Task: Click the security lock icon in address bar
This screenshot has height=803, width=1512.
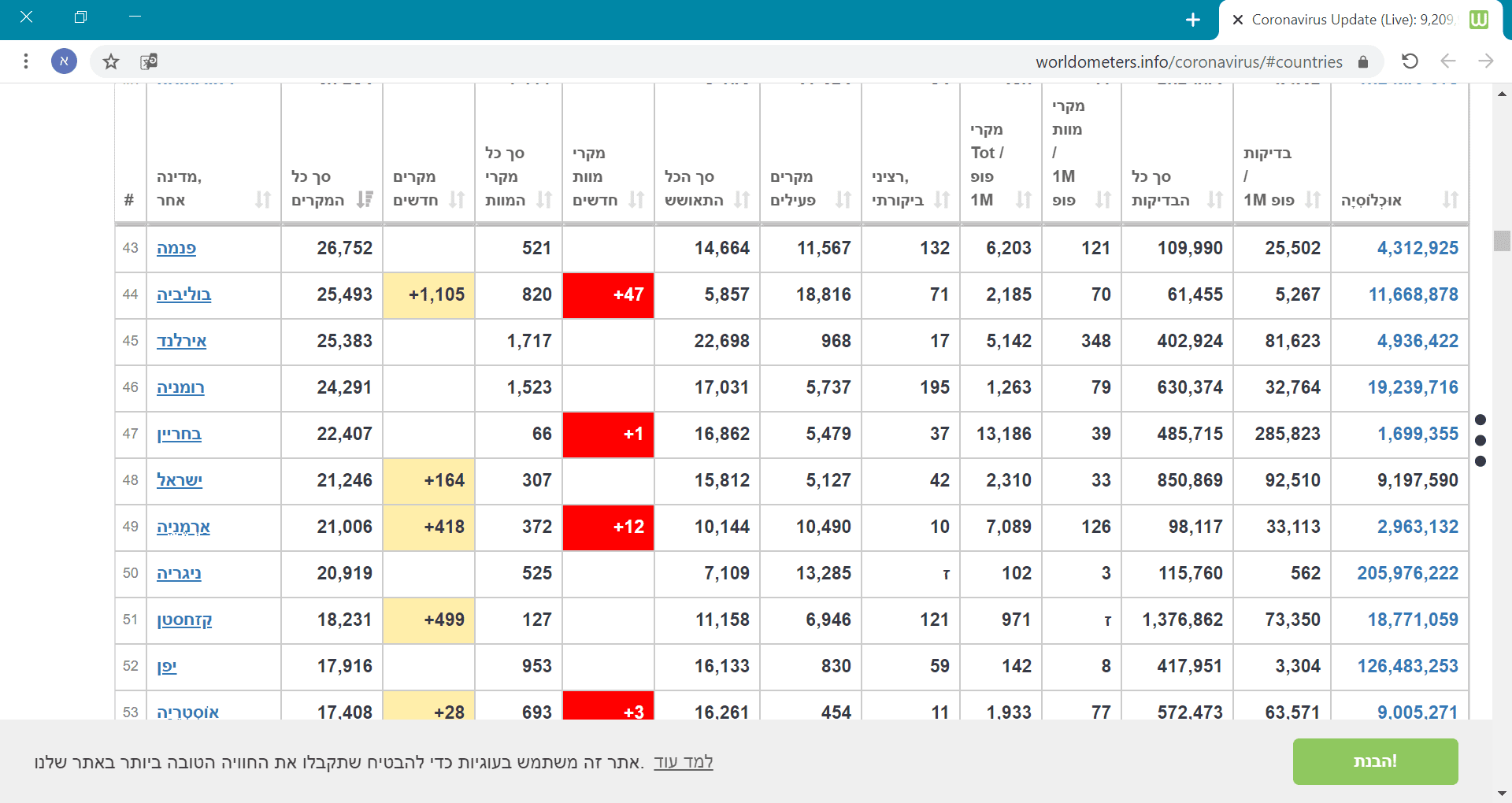Action: coord(1364,61)
